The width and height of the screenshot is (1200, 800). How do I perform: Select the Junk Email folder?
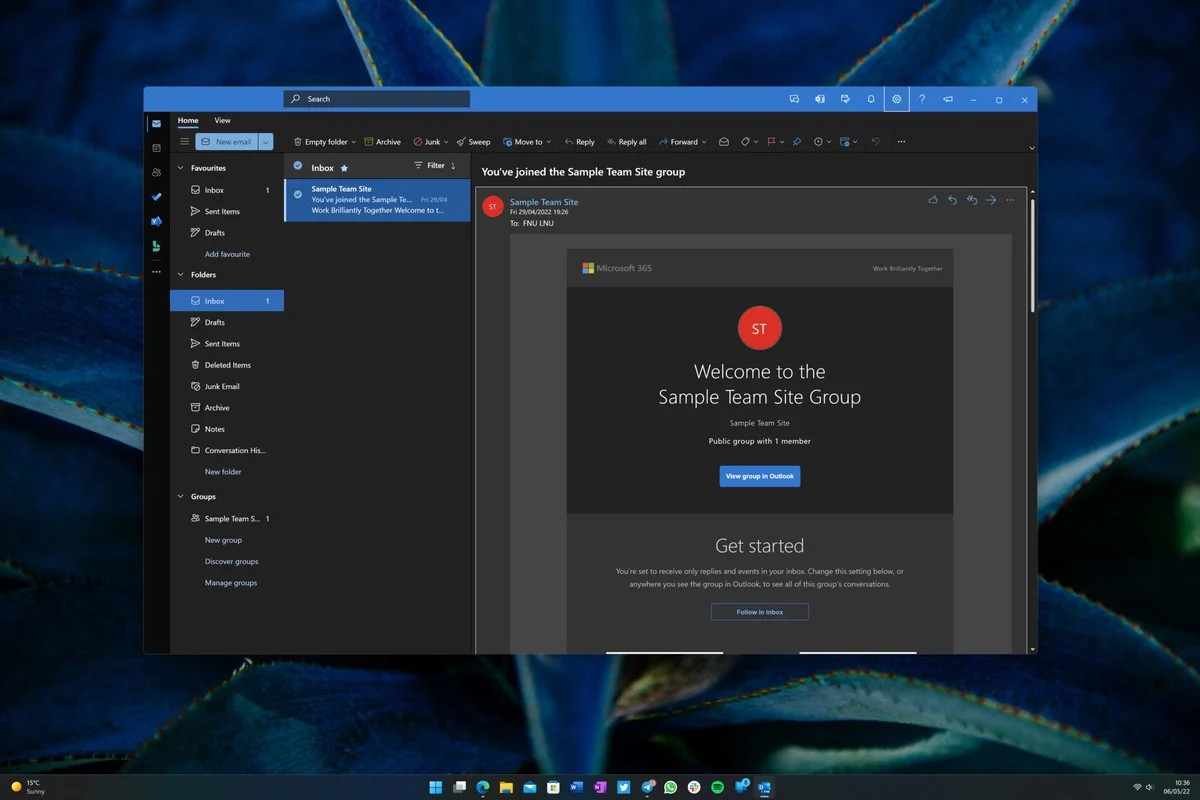(221, 386)
